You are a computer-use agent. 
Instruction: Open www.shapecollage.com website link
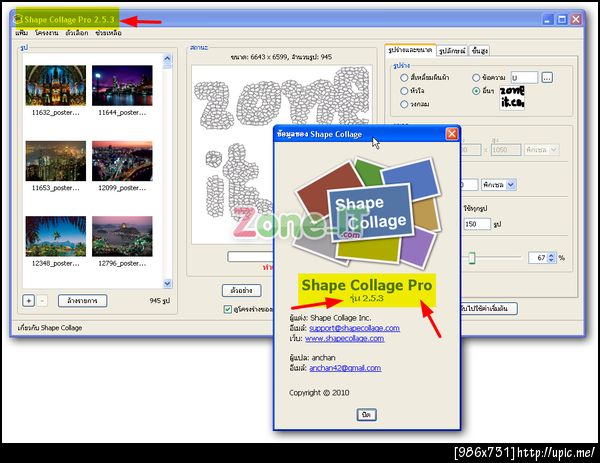pyautogui.click(x=344, y=338)
